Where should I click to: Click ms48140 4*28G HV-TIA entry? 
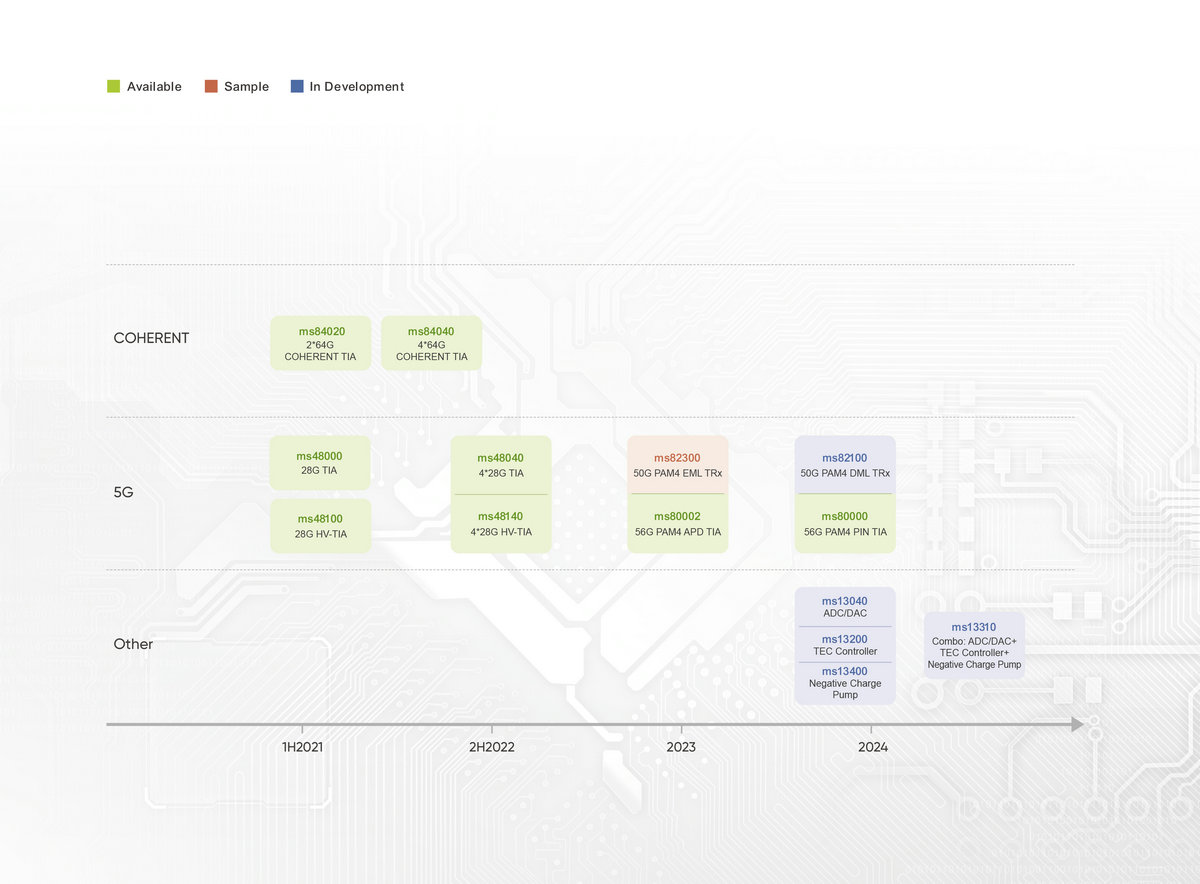[500, 524]
